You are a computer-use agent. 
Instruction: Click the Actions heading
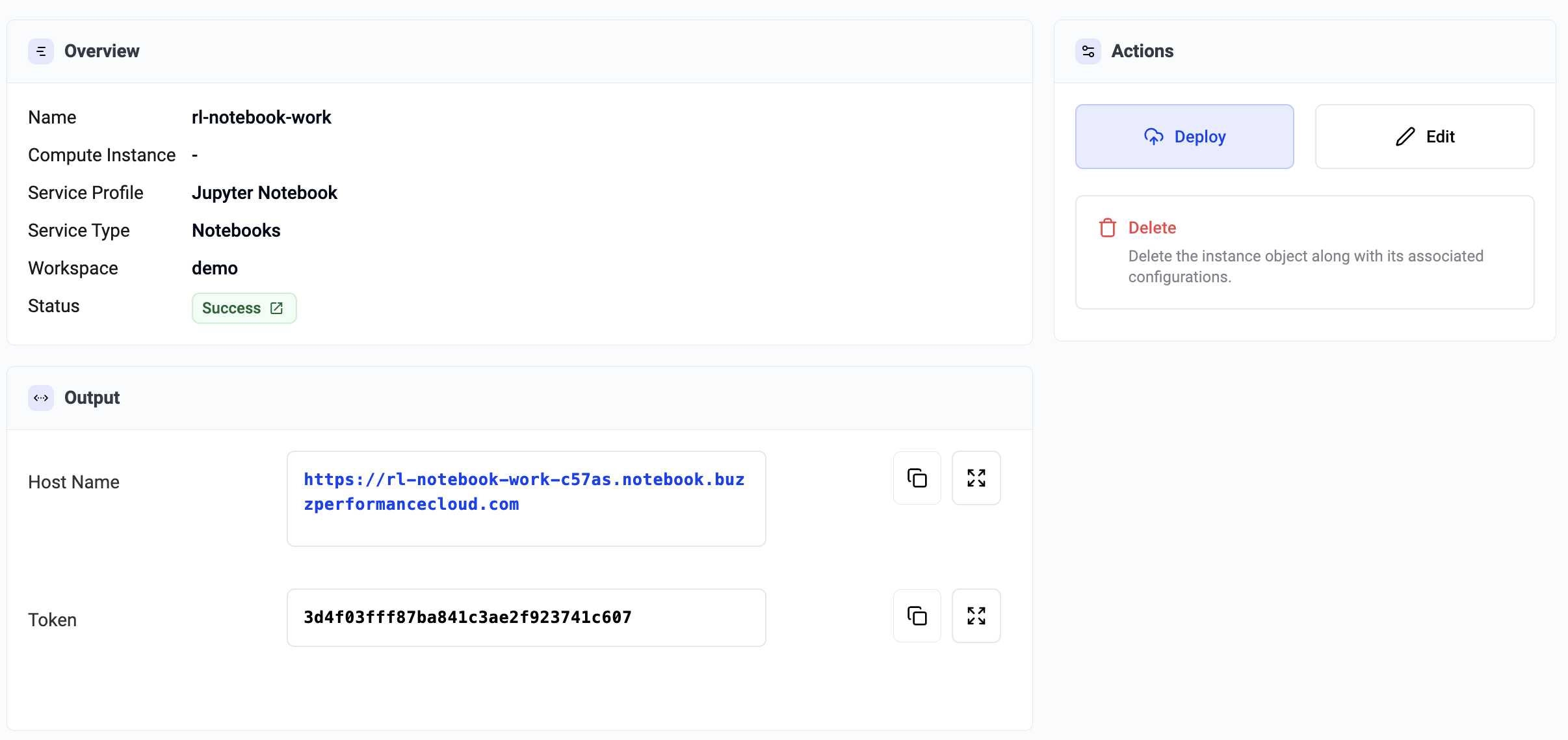1142,51
